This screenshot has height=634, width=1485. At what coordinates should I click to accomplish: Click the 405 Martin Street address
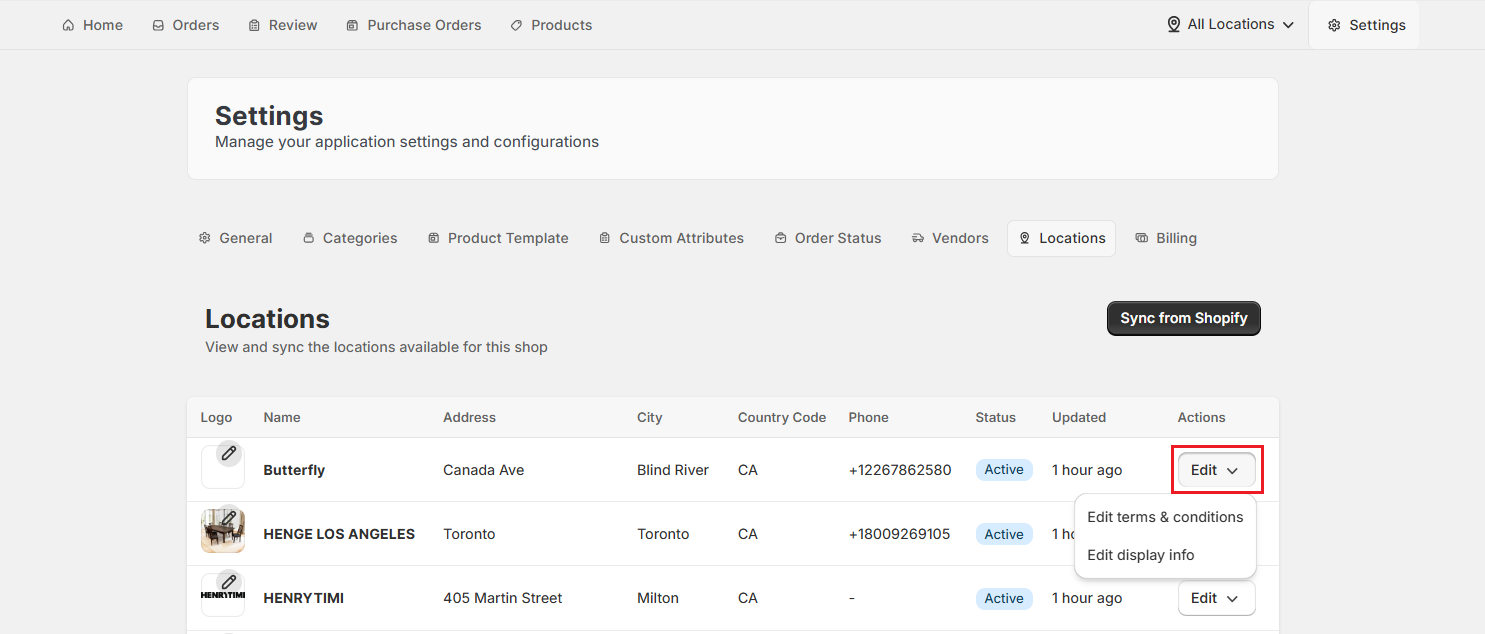point(502,598)
